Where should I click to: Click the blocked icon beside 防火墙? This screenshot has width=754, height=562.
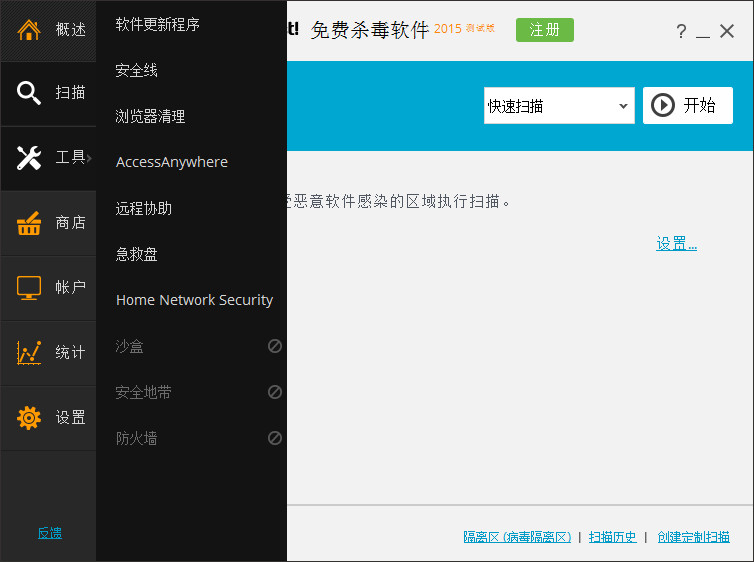coord(274,438)
